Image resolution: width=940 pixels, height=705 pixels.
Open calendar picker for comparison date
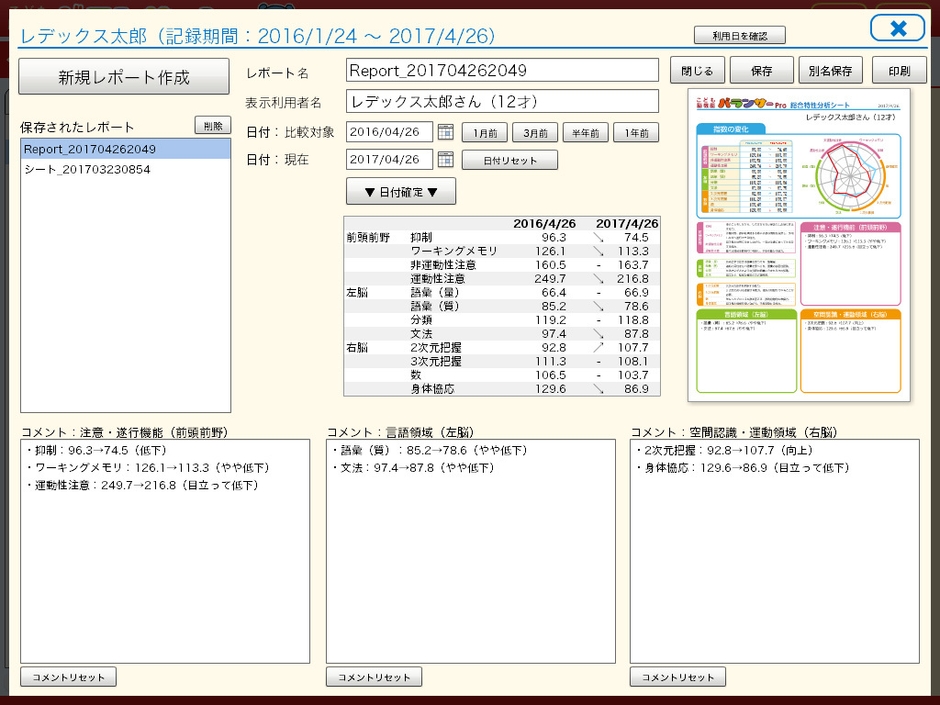[x=446, y=132]
